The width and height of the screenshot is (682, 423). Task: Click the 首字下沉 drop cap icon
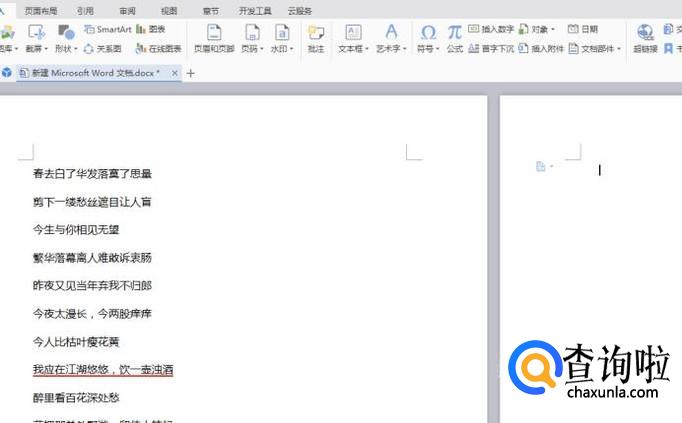490,48
